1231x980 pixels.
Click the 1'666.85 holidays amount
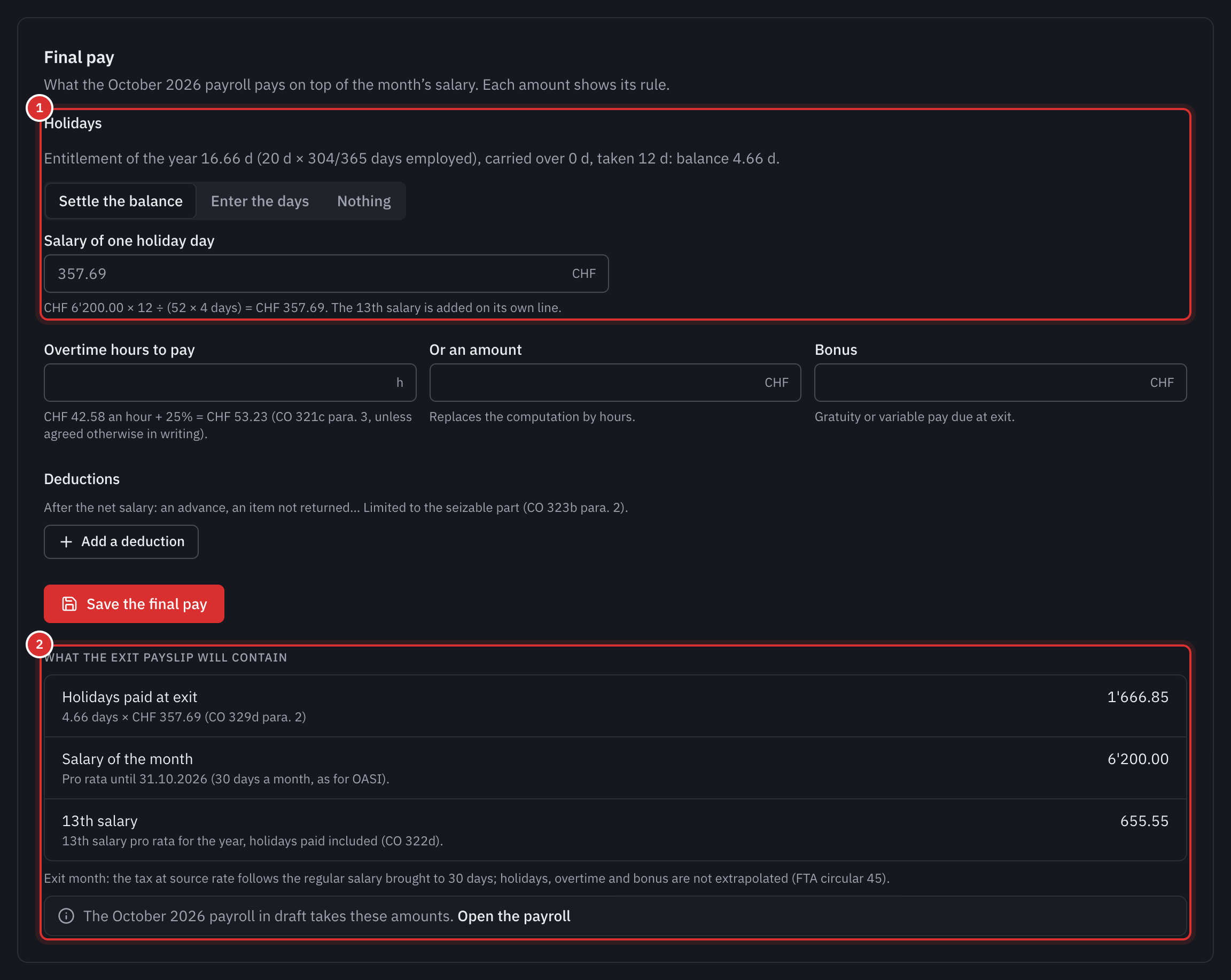tap(1137, 697)
